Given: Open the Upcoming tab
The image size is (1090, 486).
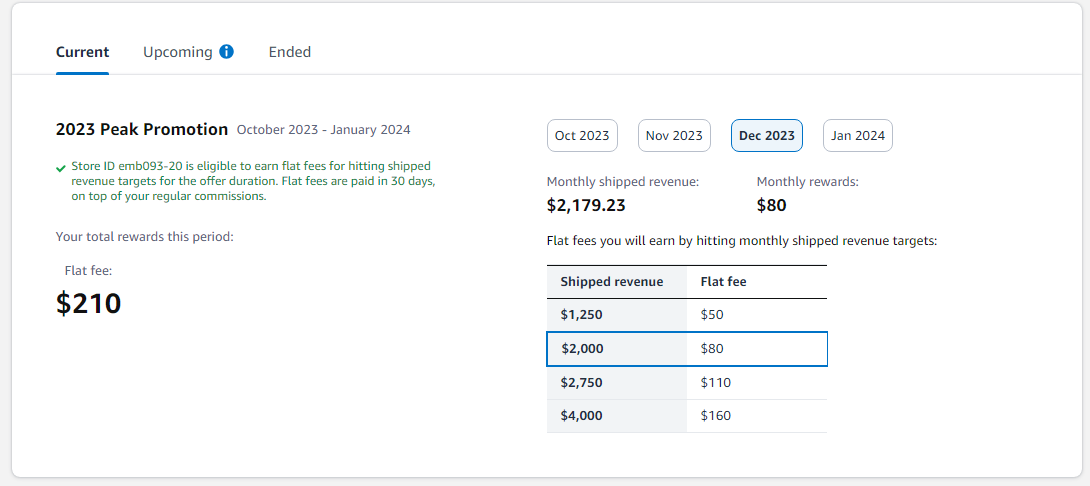Looking at the screenshot, I should (177, 51).
